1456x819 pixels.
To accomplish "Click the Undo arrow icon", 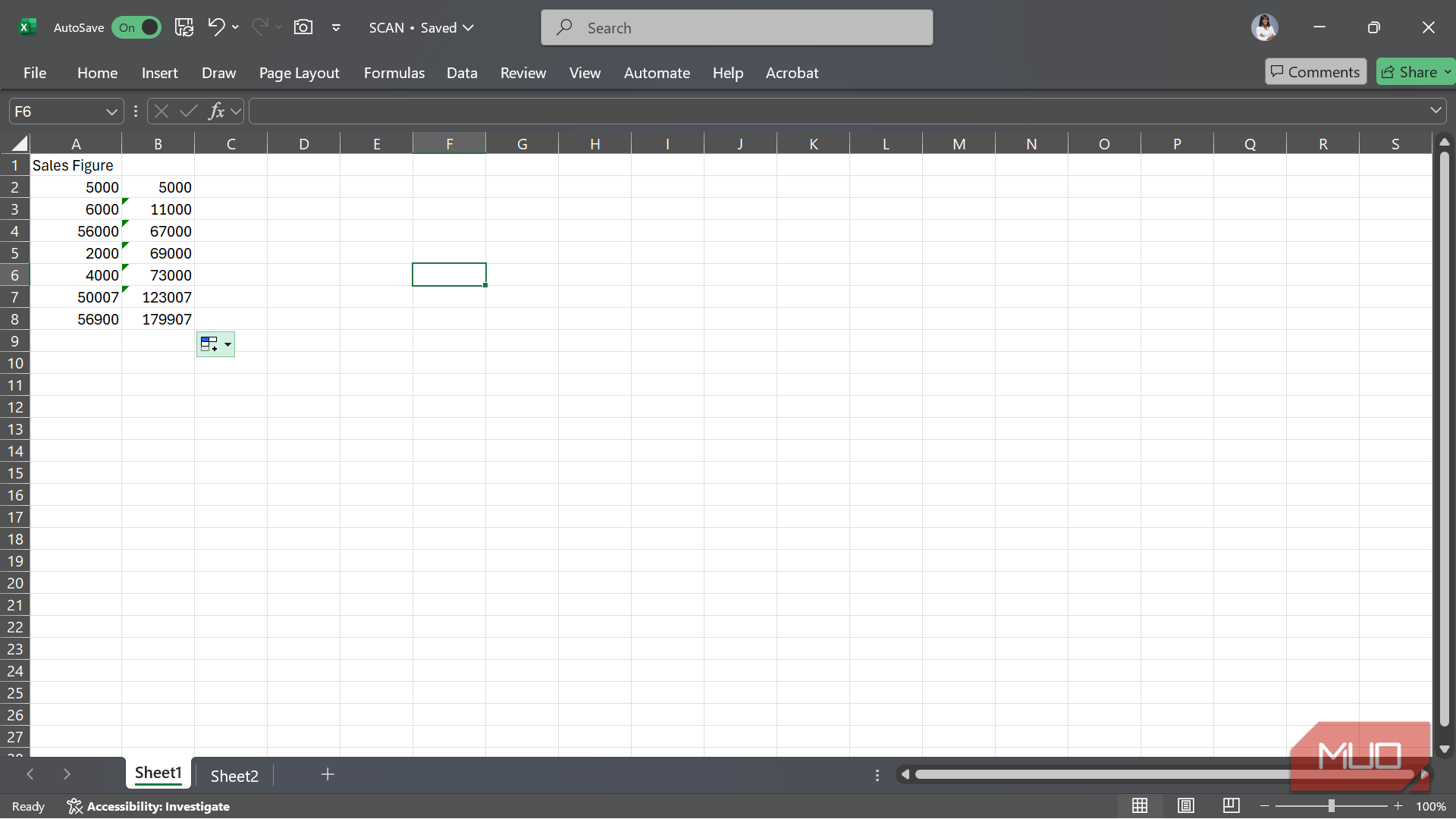I will pyautogui.click(x=215, y=27).
